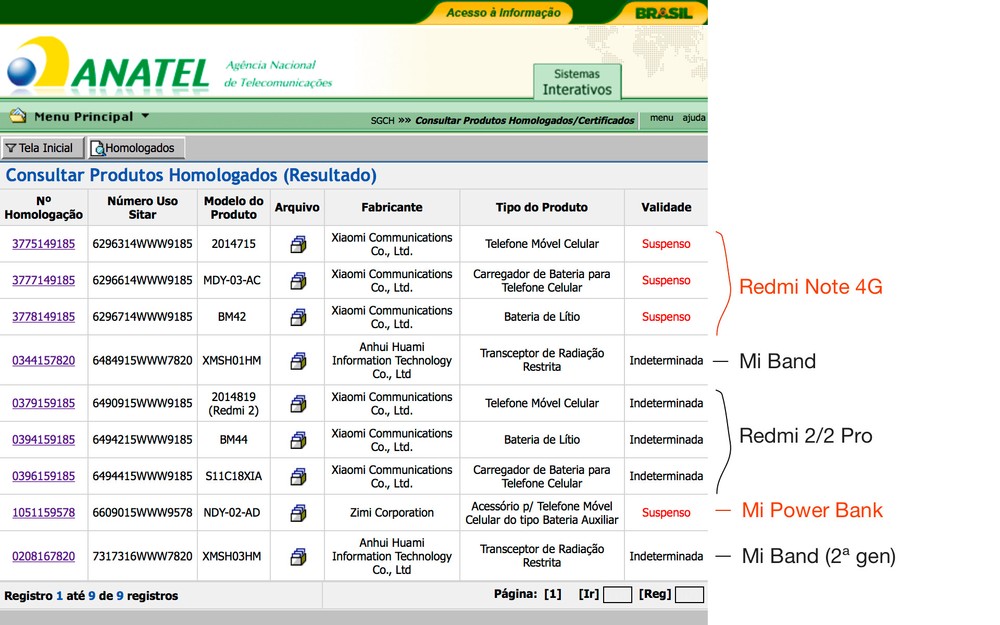
Task: Click the [Ir] go-to-page label
Action: coord(589,594)
